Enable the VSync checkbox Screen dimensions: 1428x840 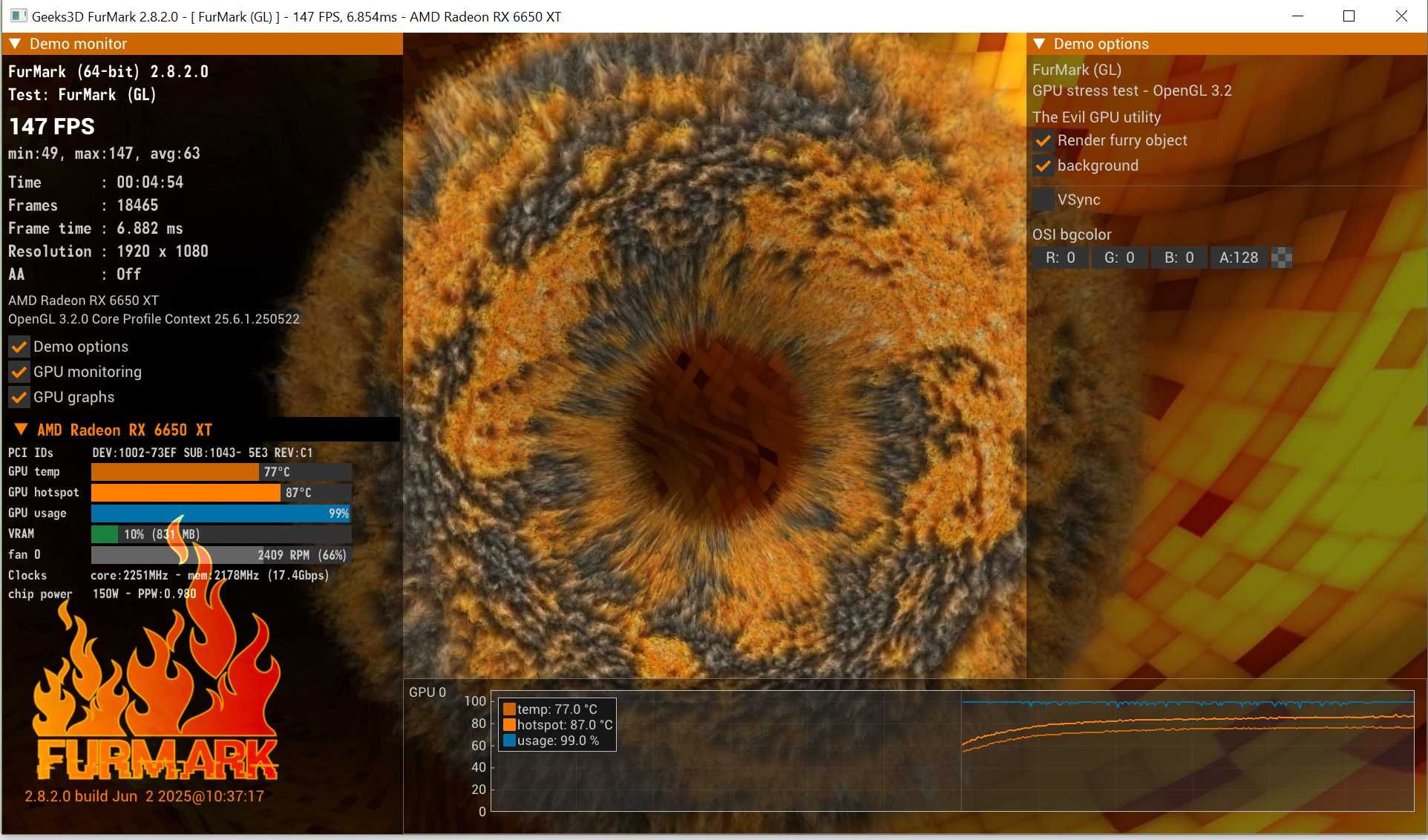[1043, 200]
